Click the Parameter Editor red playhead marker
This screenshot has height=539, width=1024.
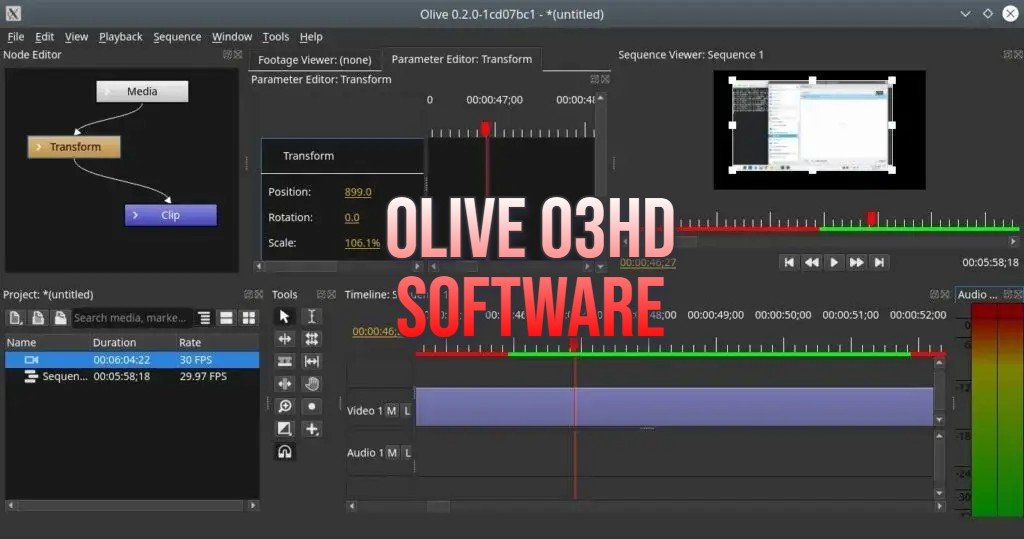click(x=486, y=128)
